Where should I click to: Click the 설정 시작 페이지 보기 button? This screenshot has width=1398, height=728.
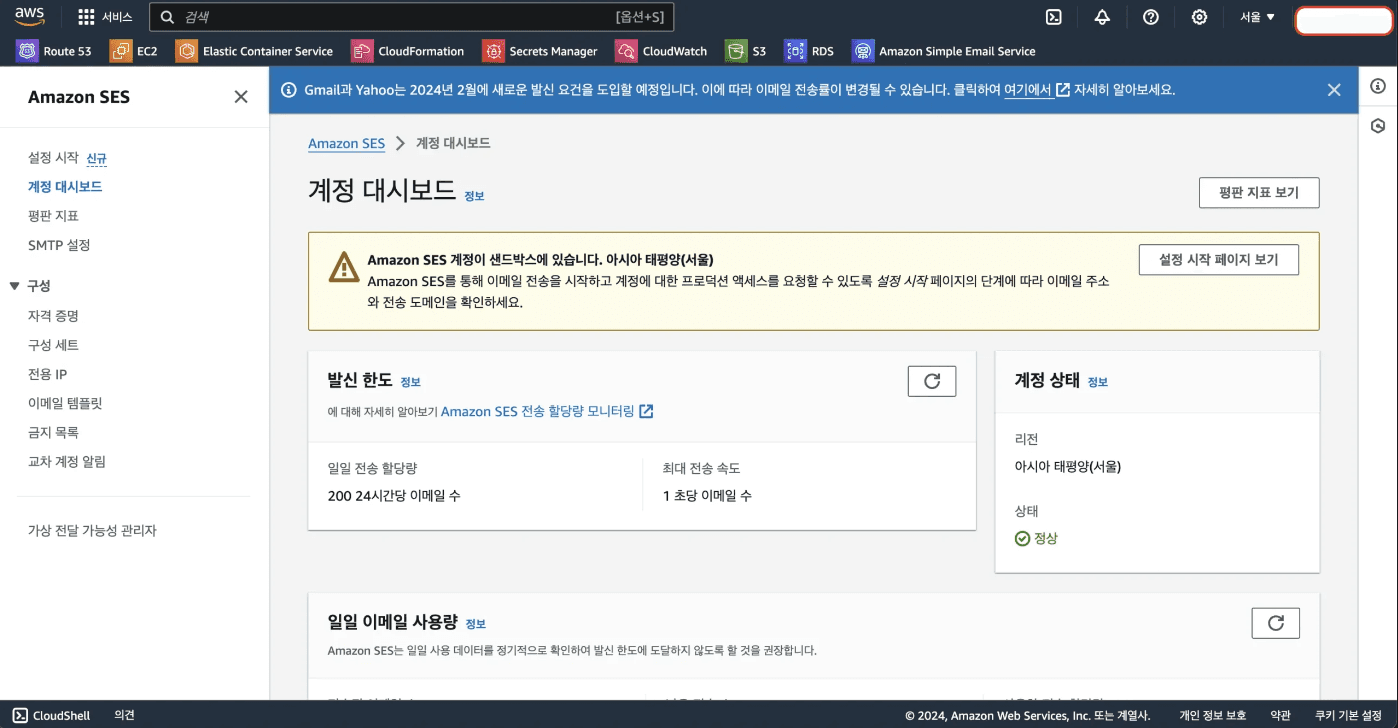pyautogui.click(x=1218, y=259)
